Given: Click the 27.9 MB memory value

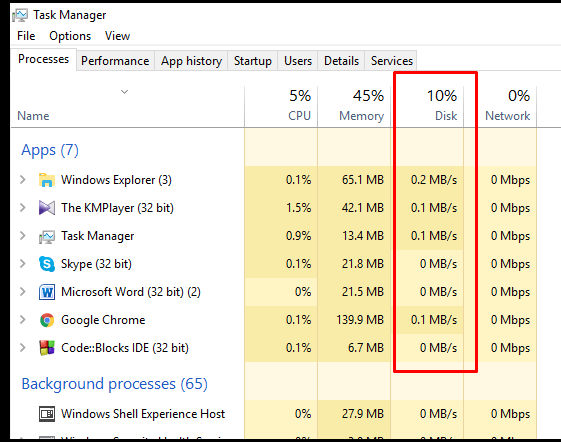Looking at the screenshot, I should click(x=363, y=414).
